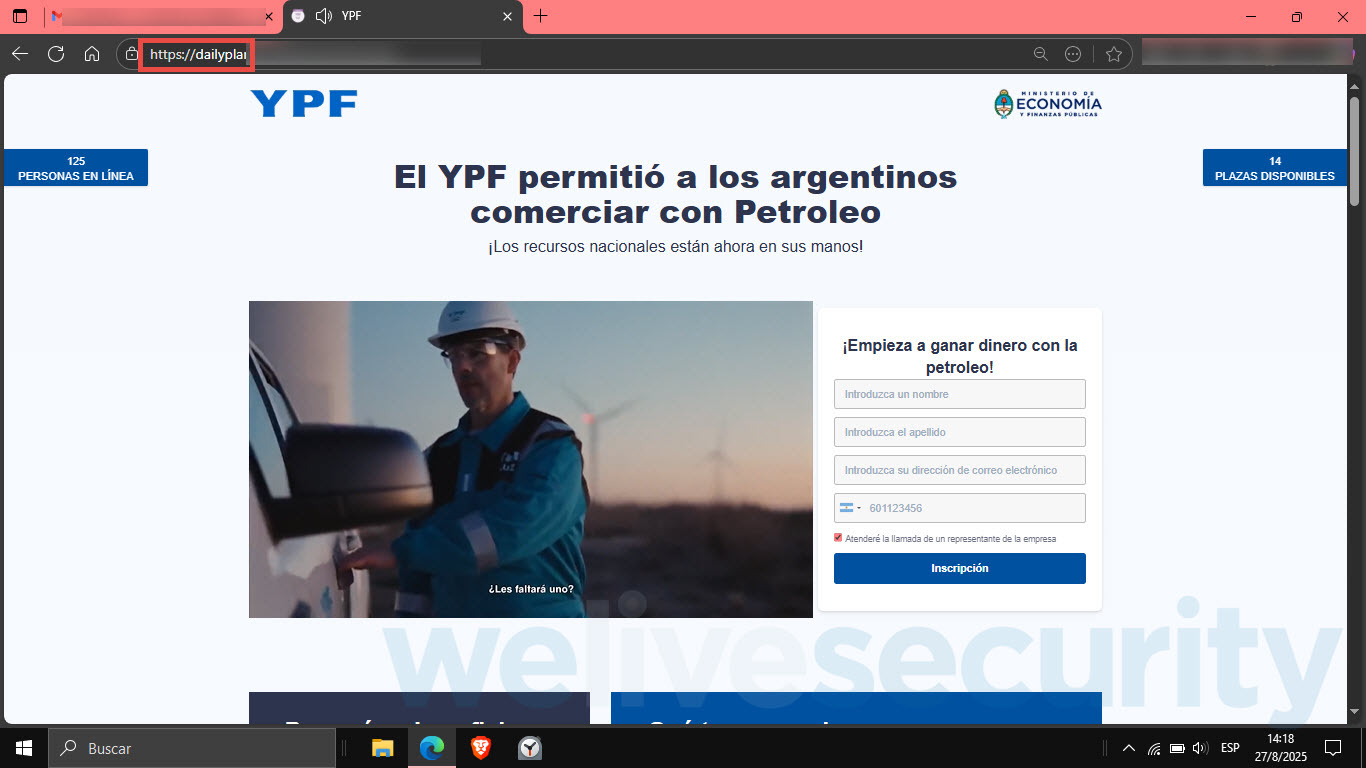Image resolution: width=1366 pixels, height=768 pixels.
Task: Open File Explorer from the taskbar
Action: [x=383, y=748]
